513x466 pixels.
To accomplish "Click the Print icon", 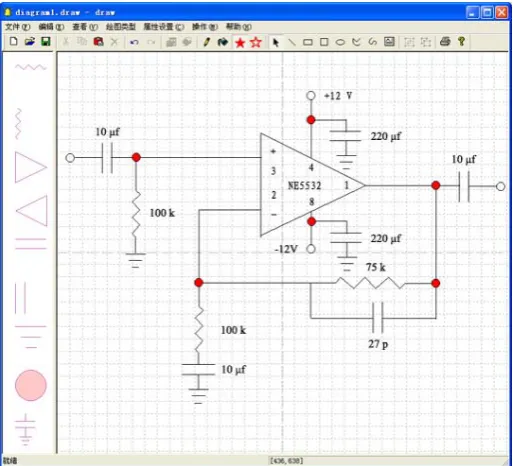I will click(445, 42).
